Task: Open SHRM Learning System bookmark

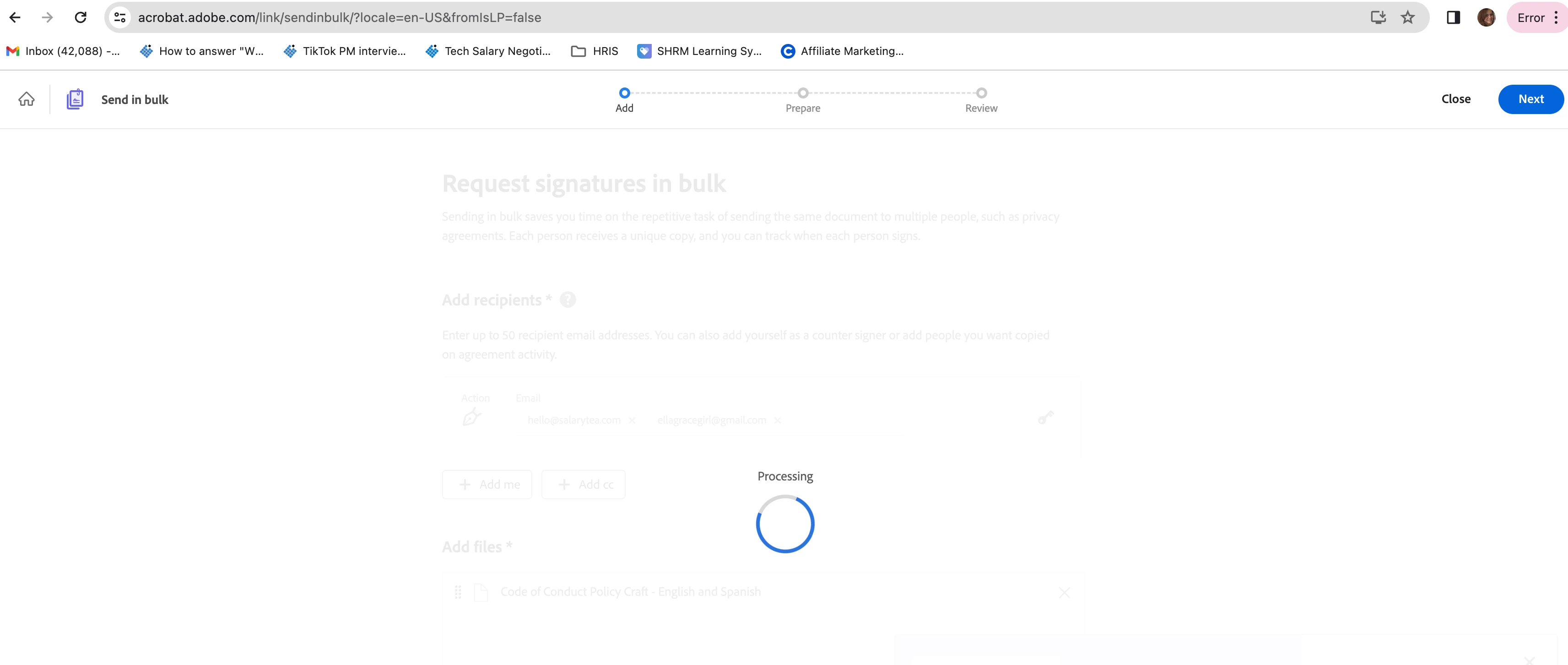Action: point(699,51)
